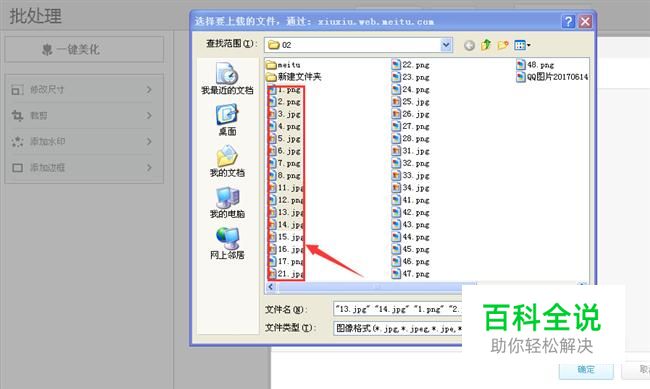Open 我的文档 in places bar
Viewport: 650px width, 389px height.
coord(227,161)
